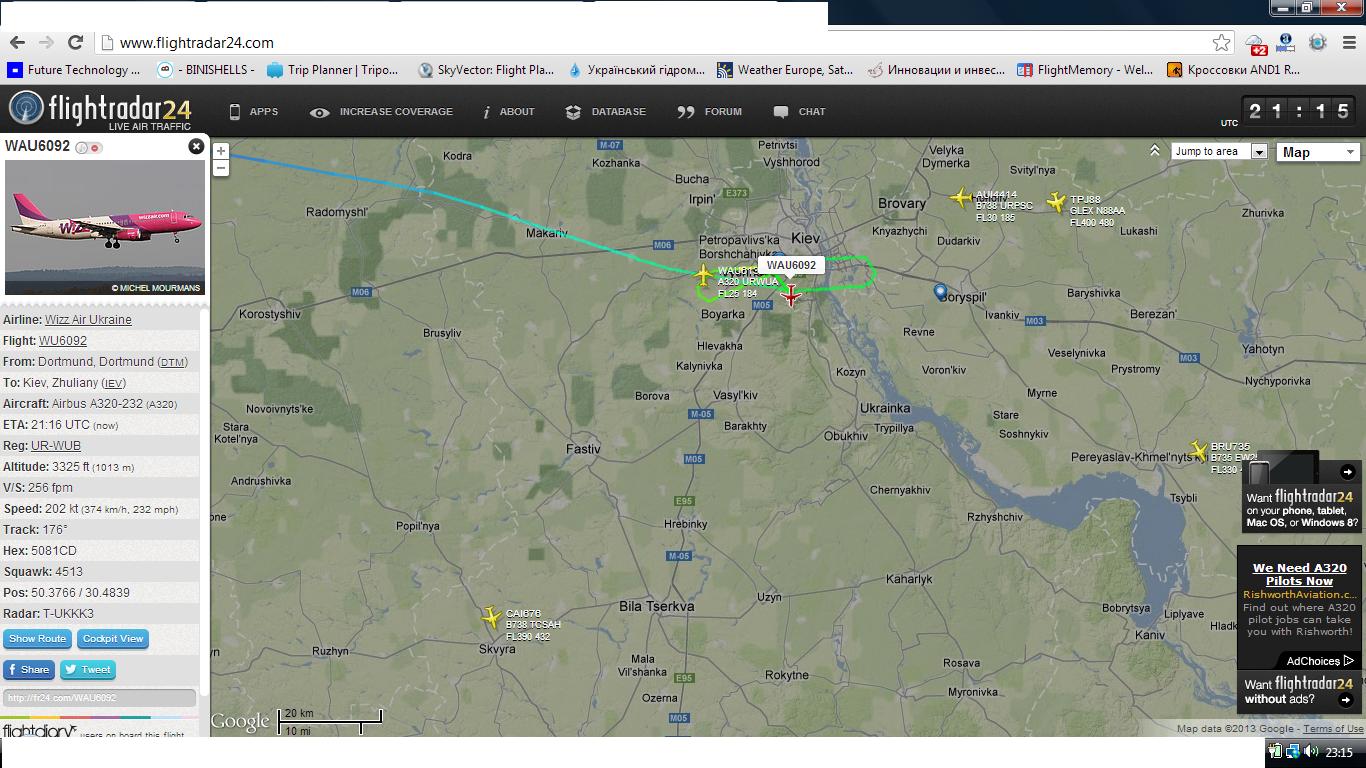
Task: Open the Cockpit View button
Action: coord(113,638)
